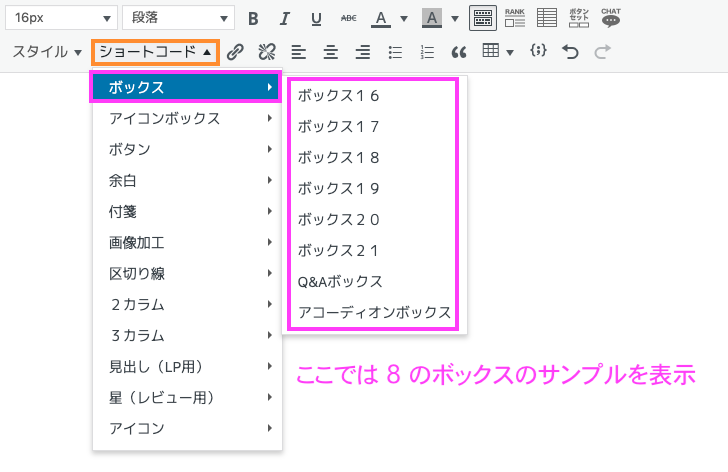
Task: Insert a bulleted list
Action: [x=395, y=52]
